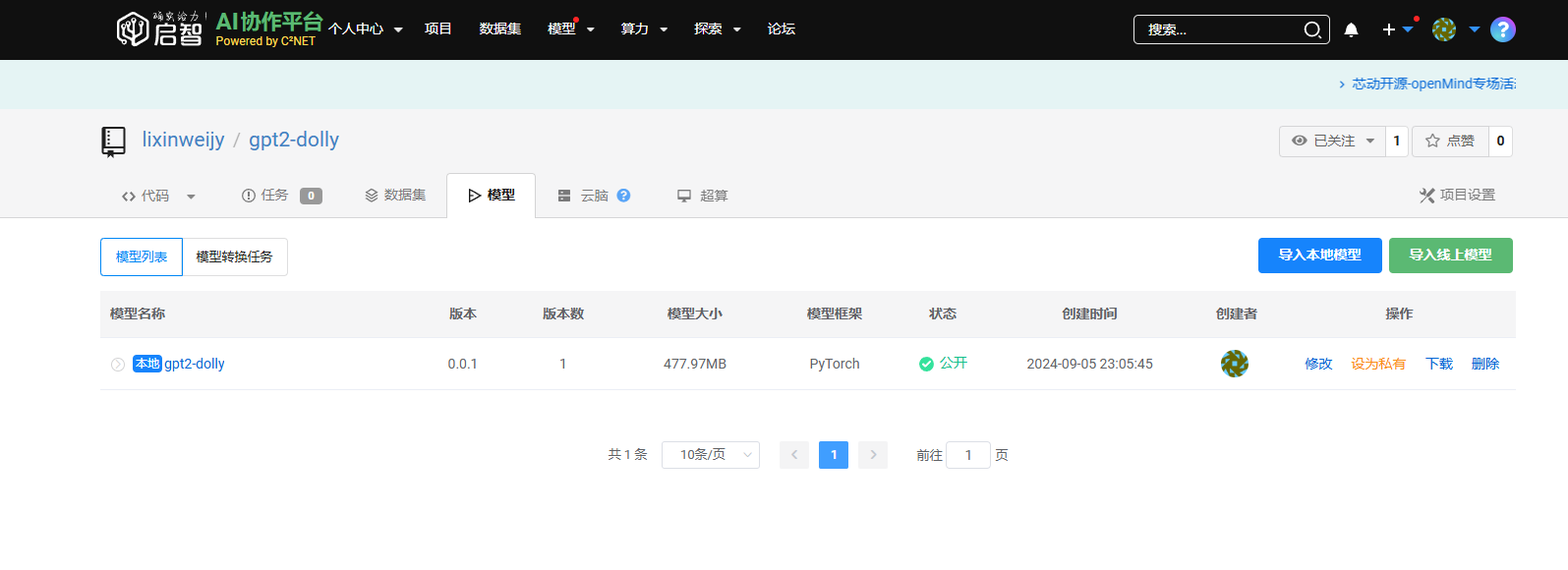
Task: Click the user avatar in top bar
Action: [1443, 29]
